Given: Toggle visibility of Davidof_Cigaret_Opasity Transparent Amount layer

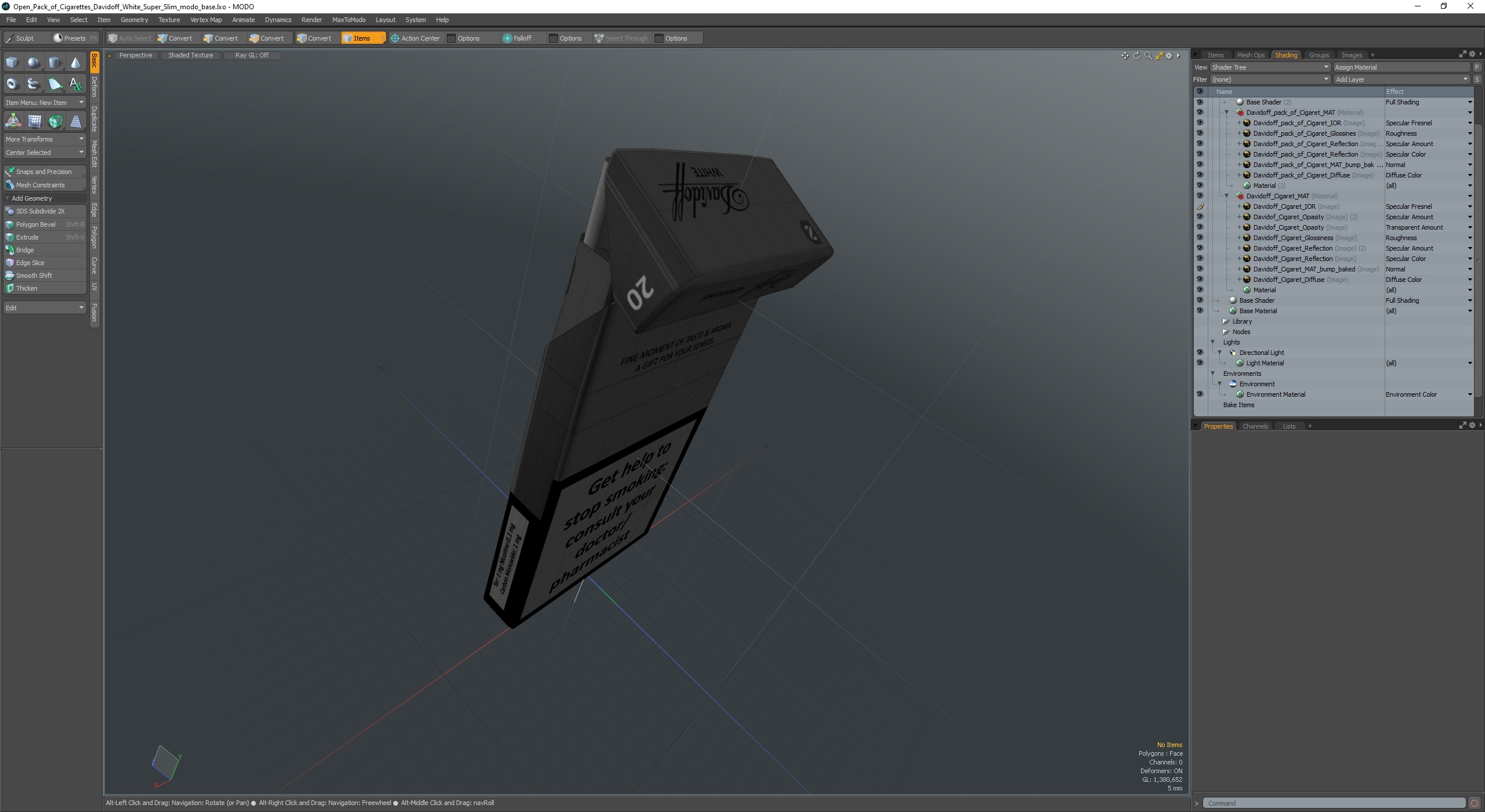Looking at the screenshot, I should click(1200, 227).
